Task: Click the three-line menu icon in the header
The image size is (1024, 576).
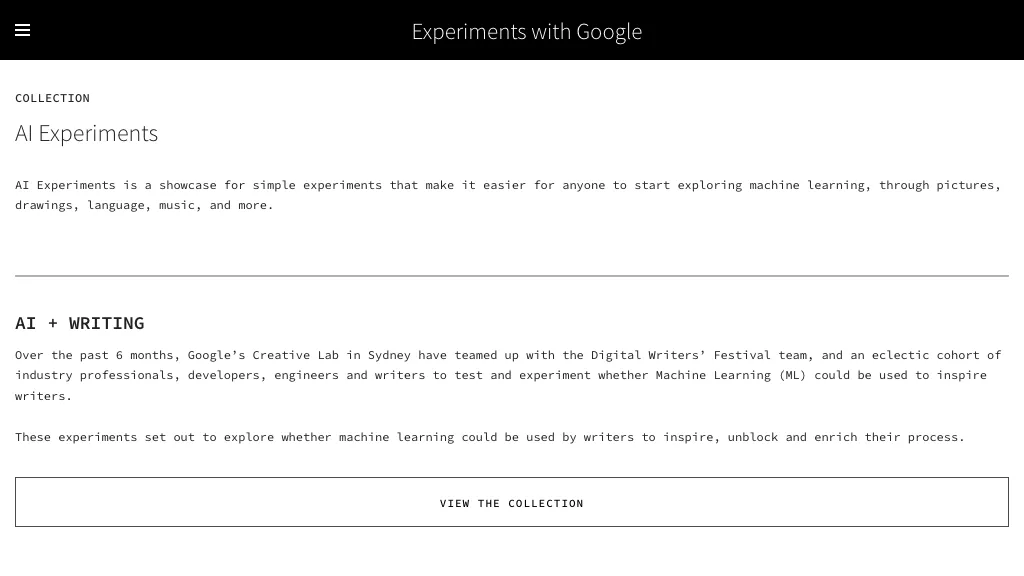Action: pyautogui.click(x=22, y=30)
